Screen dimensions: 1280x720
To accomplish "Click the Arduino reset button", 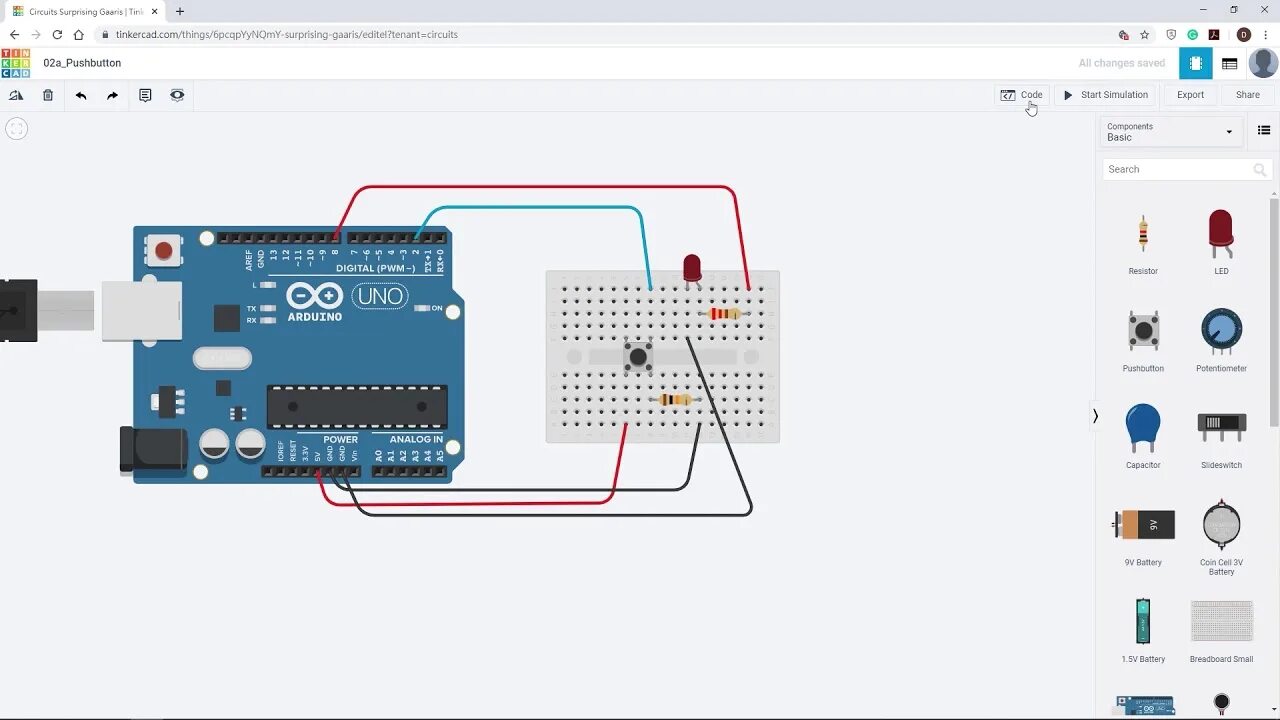I will point(164,250).
